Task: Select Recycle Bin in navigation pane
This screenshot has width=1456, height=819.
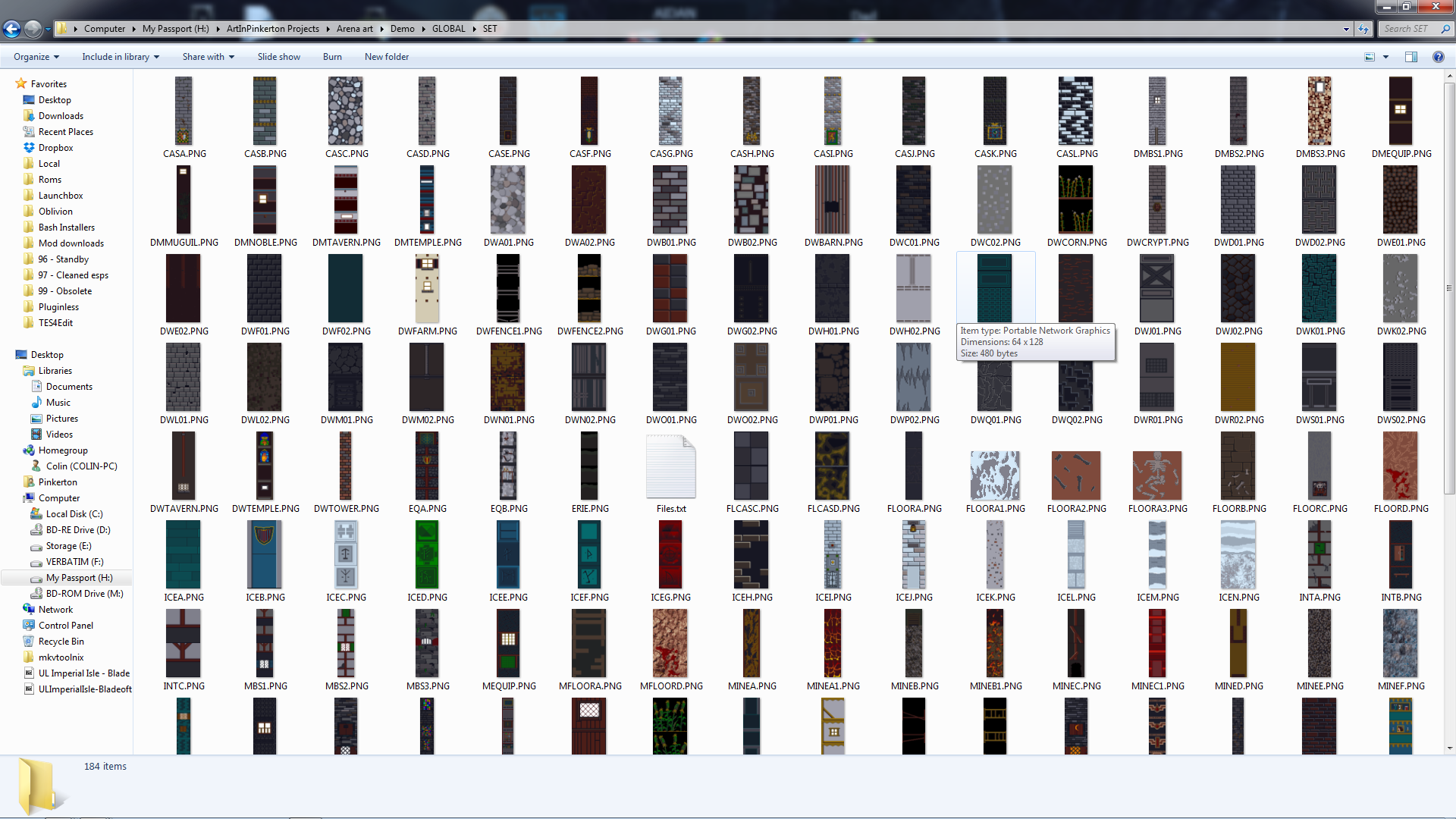Action: pyautogui.click(x=61, y=642)
